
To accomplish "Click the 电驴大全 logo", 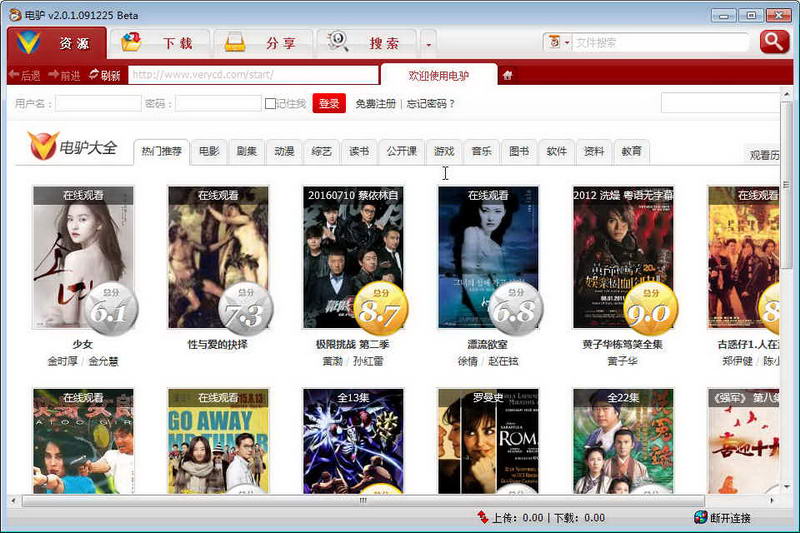I will point(72,146).
